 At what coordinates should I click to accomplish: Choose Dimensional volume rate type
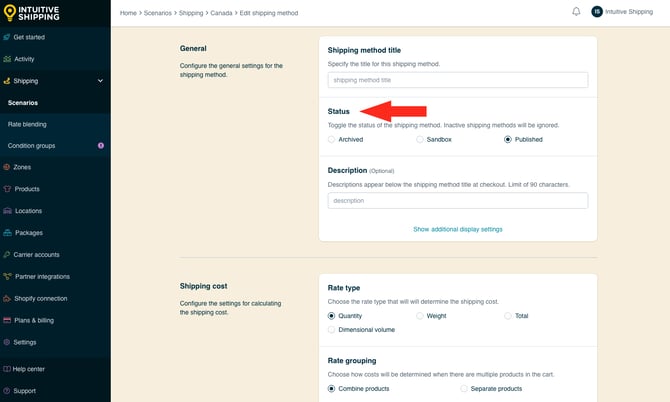331,329
